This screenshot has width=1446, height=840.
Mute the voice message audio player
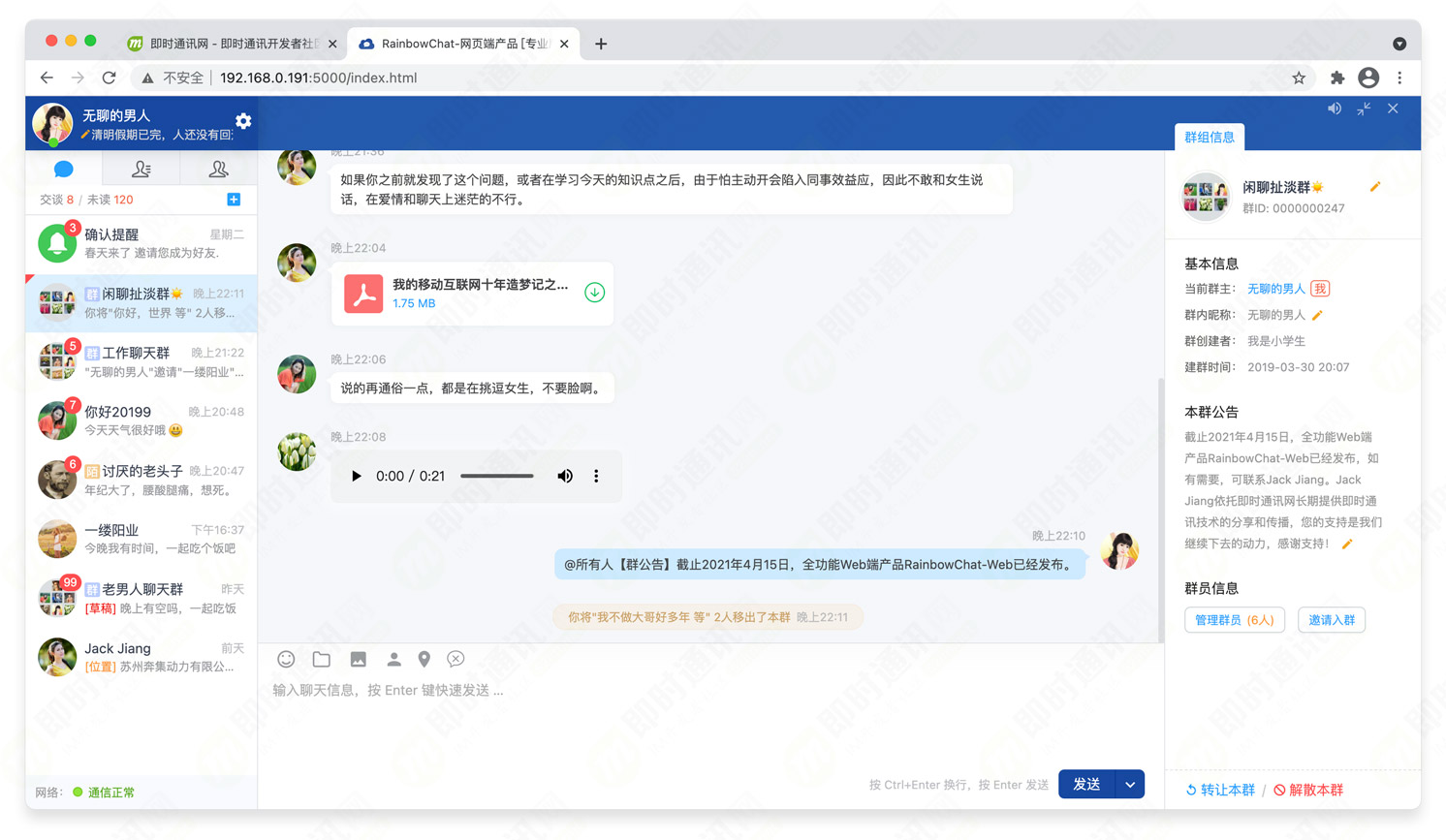565,476
